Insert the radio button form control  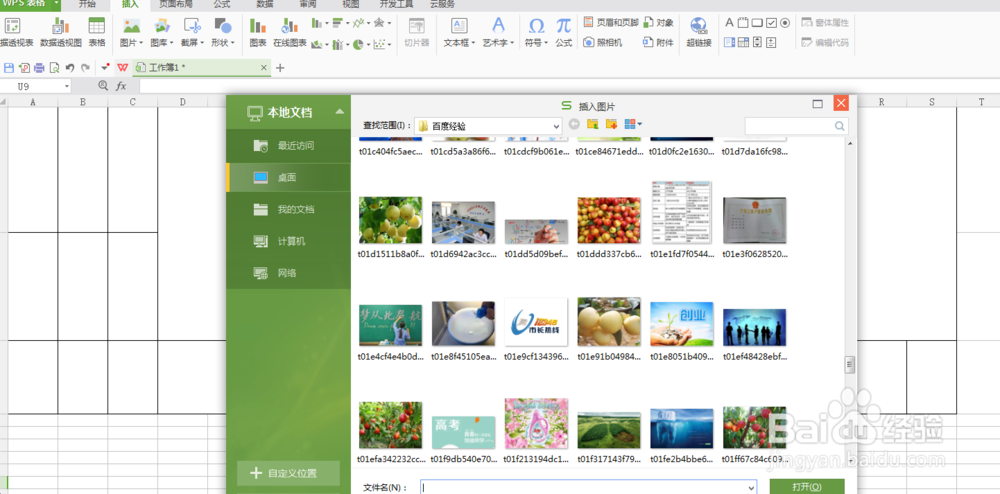point(785,23)
